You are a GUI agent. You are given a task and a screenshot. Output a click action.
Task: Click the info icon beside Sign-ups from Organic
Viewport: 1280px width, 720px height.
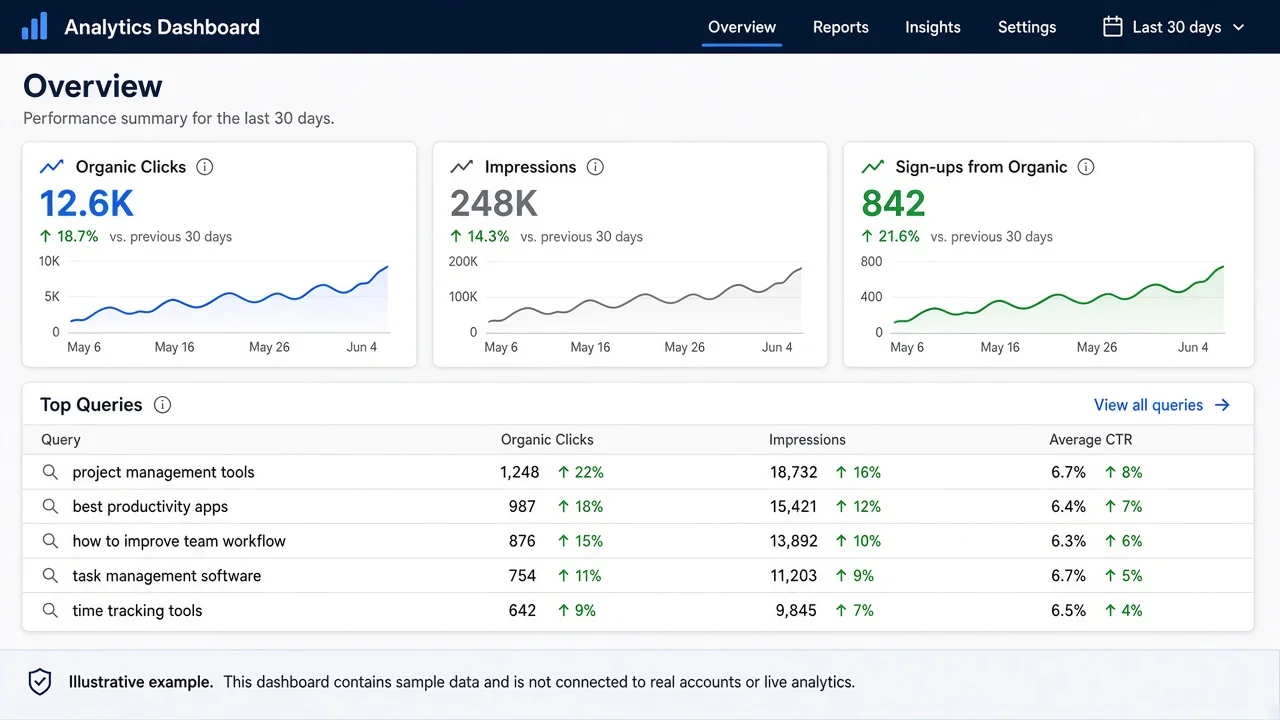pyautogui.click(x=1086, y=167)
